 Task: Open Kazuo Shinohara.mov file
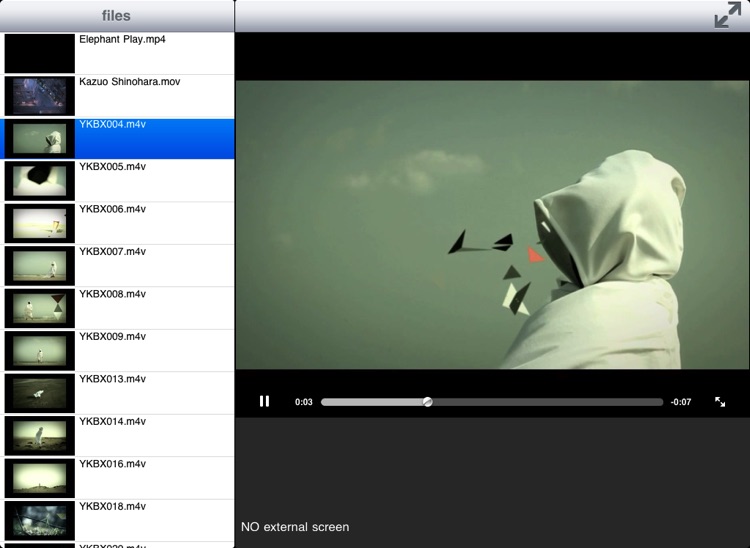tap(117, 96)
